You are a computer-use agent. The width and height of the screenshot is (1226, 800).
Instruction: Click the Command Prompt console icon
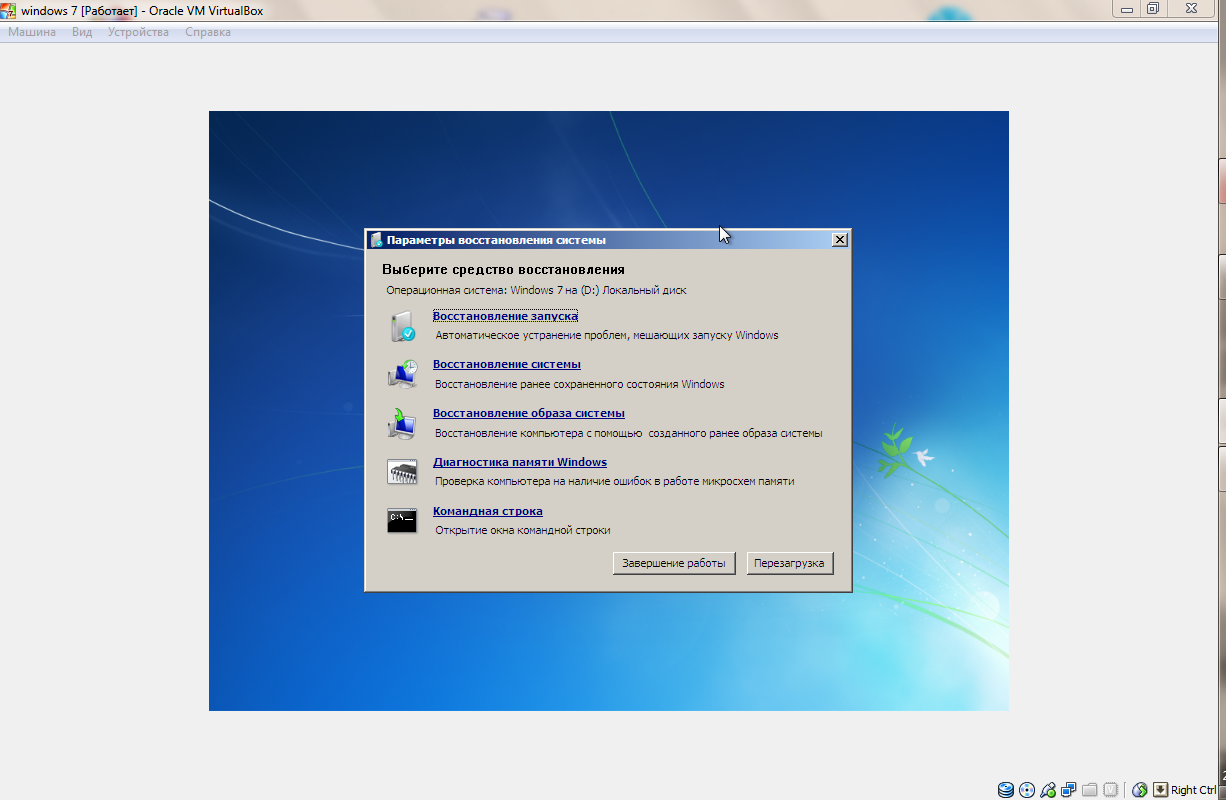(x=402, y=520)
